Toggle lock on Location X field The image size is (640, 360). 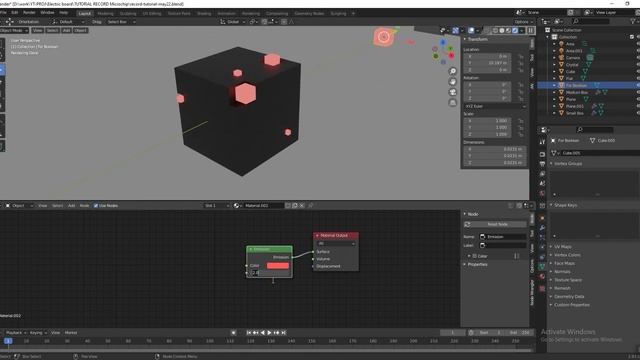point(521,57)
